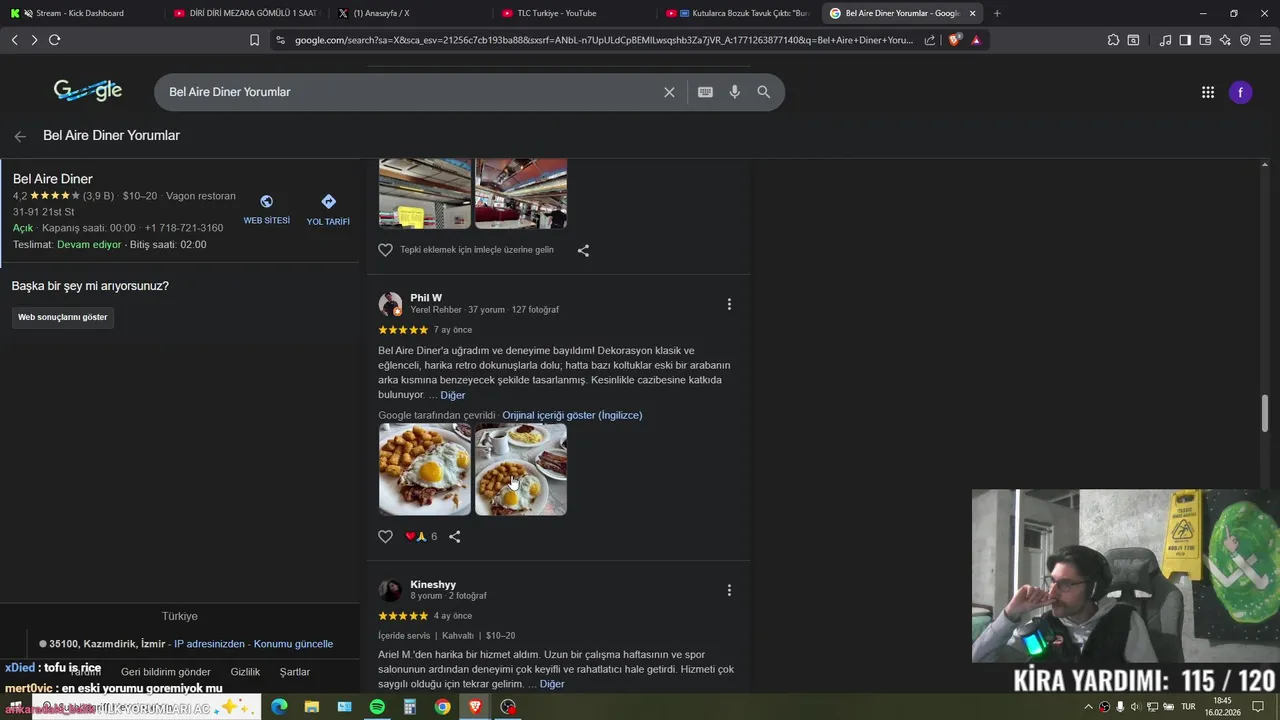
Task: Open the on-screen keyboard in the search box
Action: tap(705, 92)
